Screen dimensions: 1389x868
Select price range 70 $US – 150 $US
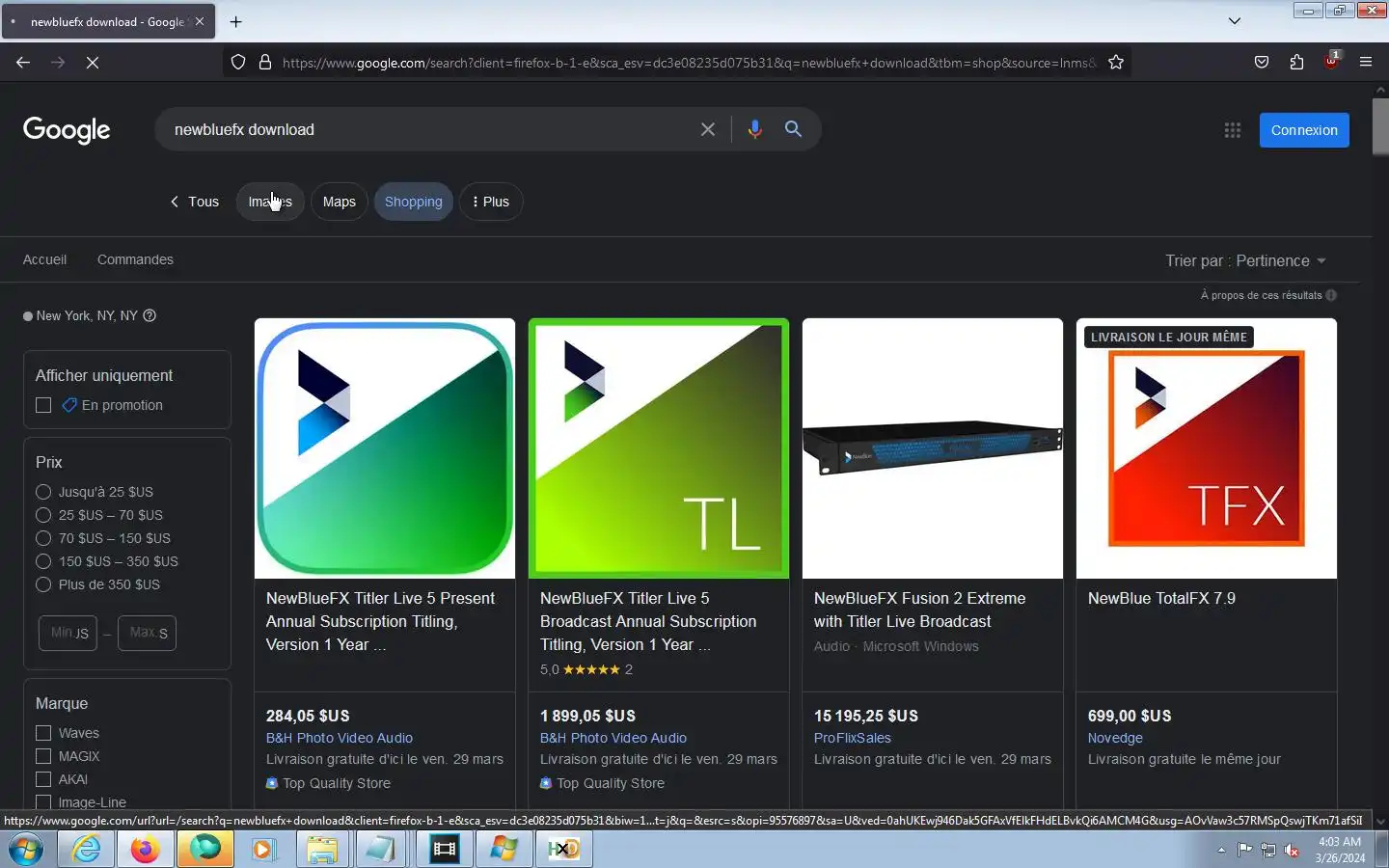43,538
